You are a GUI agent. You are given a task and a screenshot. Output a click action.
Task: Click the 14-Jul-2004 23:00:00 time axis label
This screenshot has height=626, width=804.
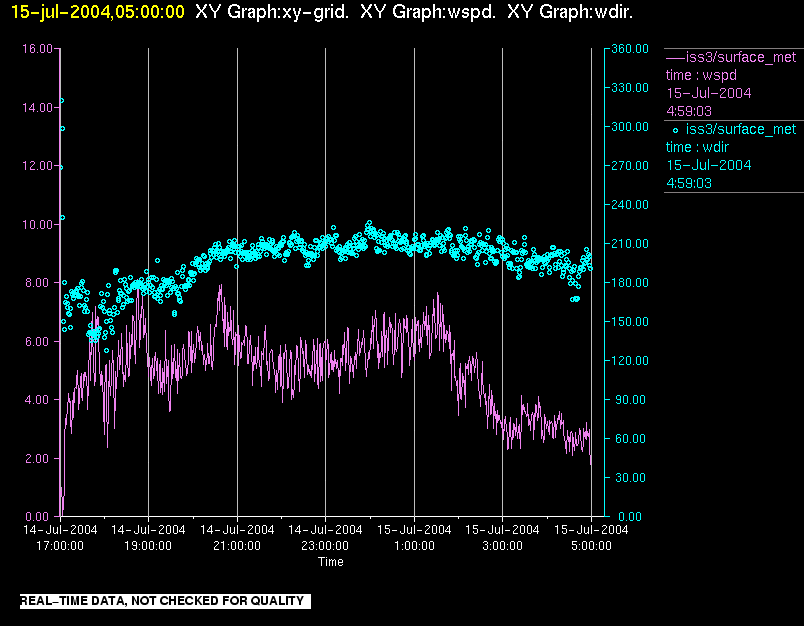click(x=325, y=537)
